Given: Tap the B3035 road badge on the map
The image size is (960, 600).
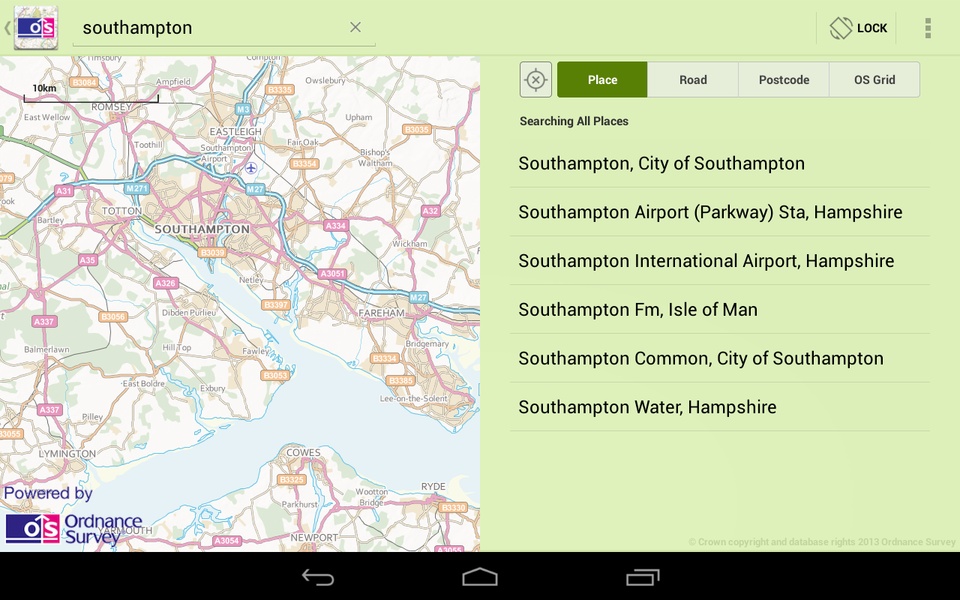Looking at the screenshot, I should point(417,129).
